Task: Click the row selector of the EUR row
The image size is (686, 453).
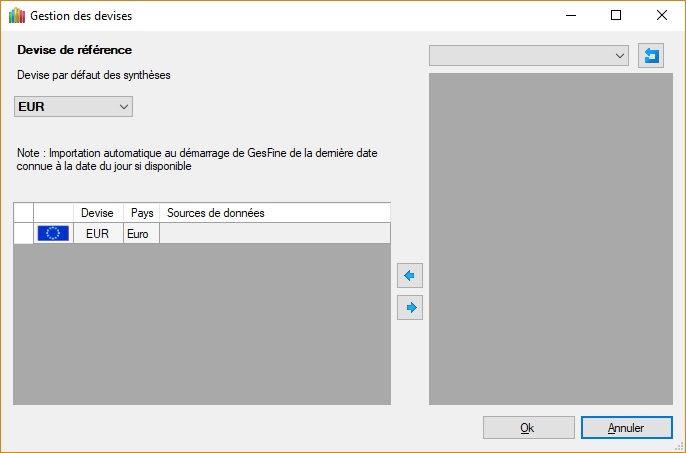Action: 23,233
